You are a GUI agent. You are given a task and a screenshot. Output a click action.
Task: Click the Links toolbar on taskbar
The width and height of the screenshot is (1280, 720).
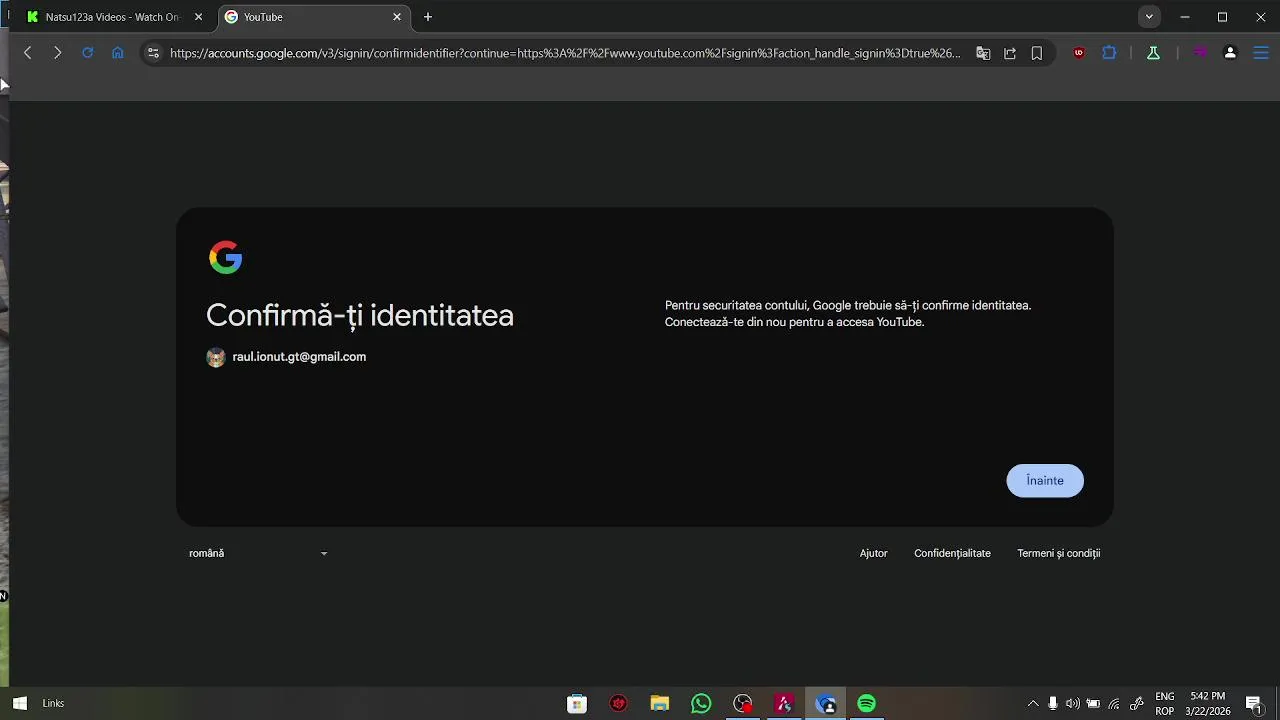[x=53, y=704]
